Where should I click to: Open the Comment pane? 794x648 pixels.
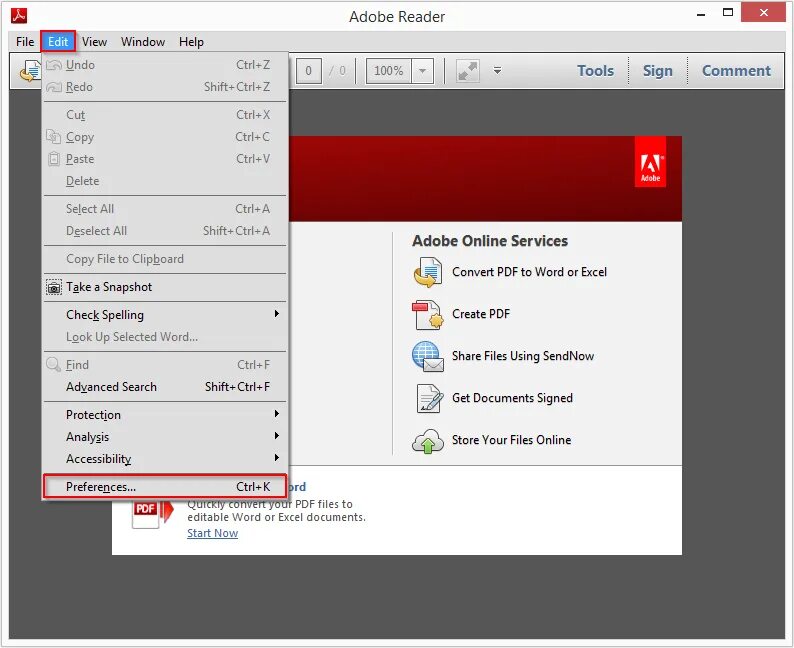coord(736,71)
